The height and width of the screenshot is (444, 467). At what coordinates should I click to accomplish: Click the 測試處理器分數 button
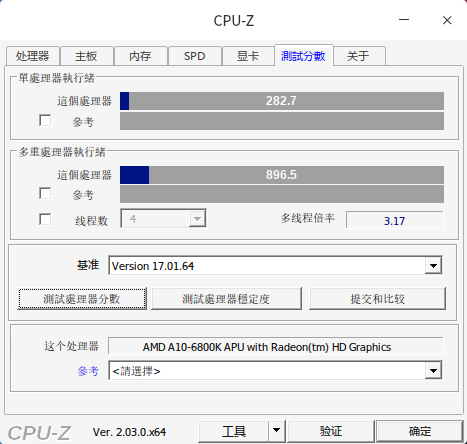click(x=82, y=299)
